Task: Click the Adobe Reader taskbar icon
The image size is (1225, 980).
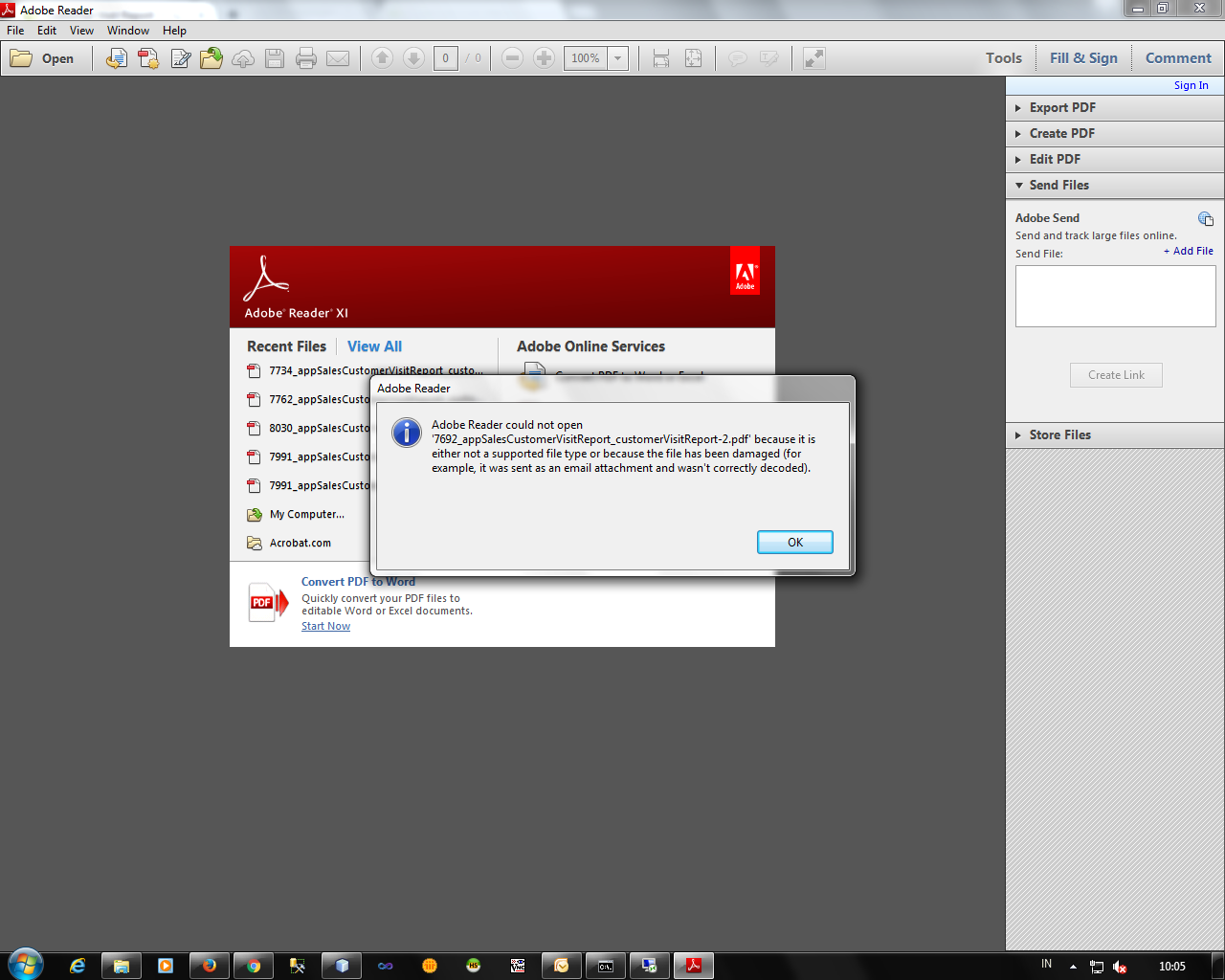Action: click(694, 966)
